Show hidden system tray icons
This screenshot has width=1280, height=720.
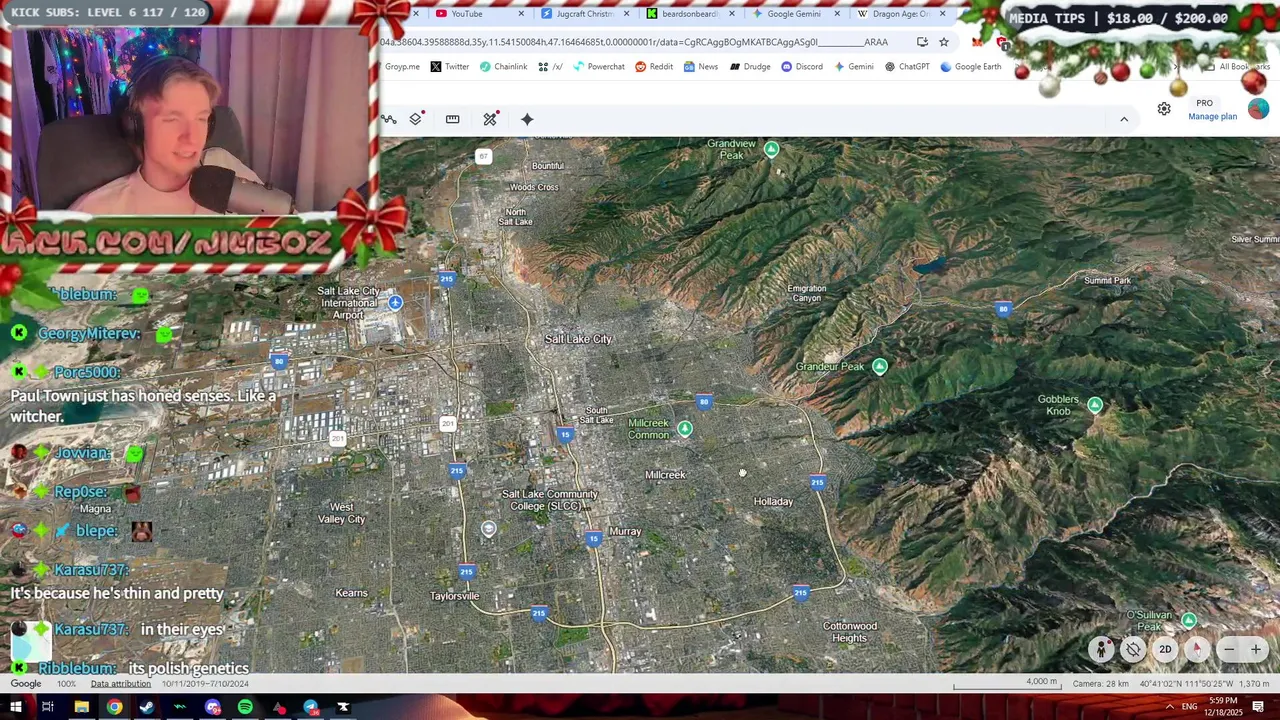click(1169, 707)
